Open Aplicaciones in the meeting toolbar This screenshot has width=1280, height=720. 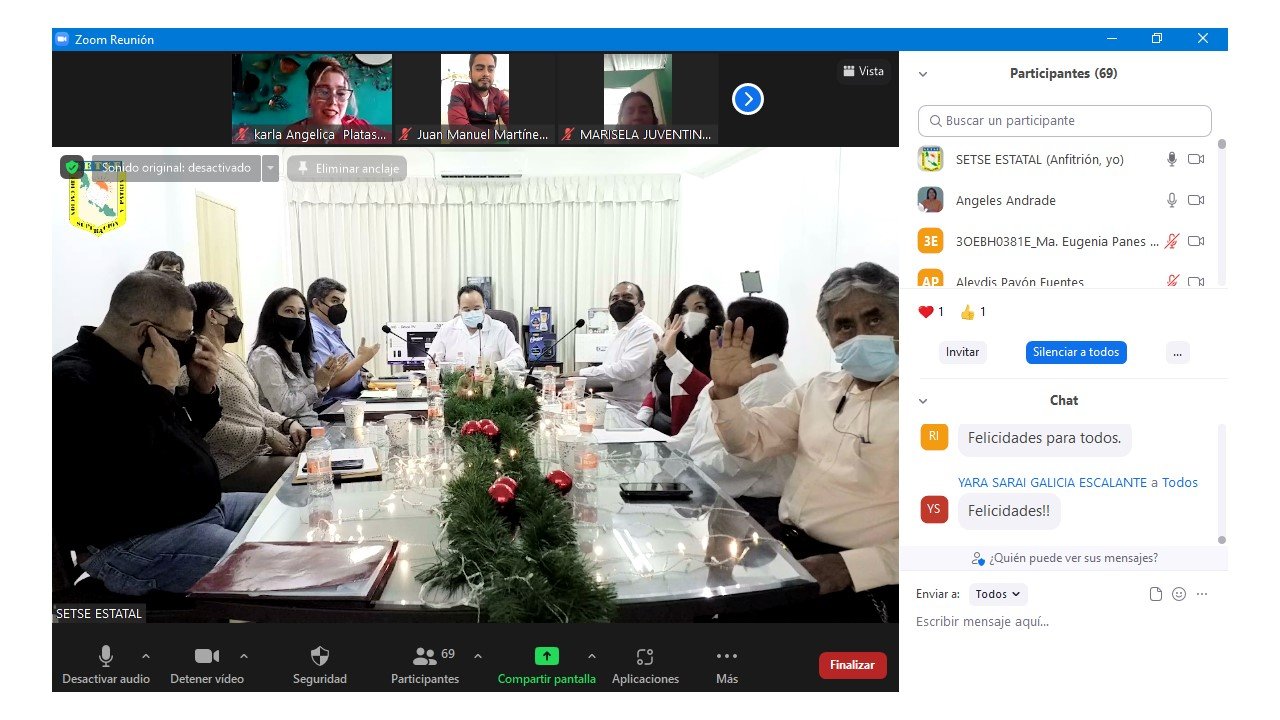(x=645, y=657)
